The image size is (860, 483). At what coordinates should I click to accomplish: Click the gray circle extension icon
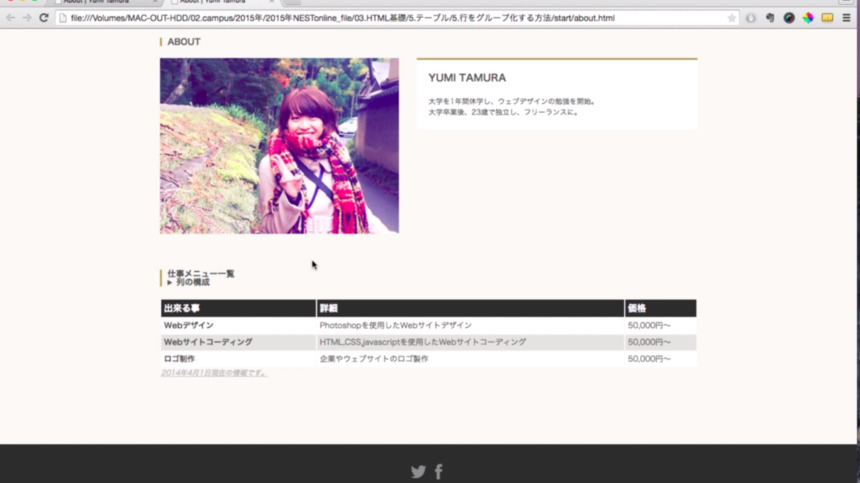pyautogui.click(x=751, y=18)
